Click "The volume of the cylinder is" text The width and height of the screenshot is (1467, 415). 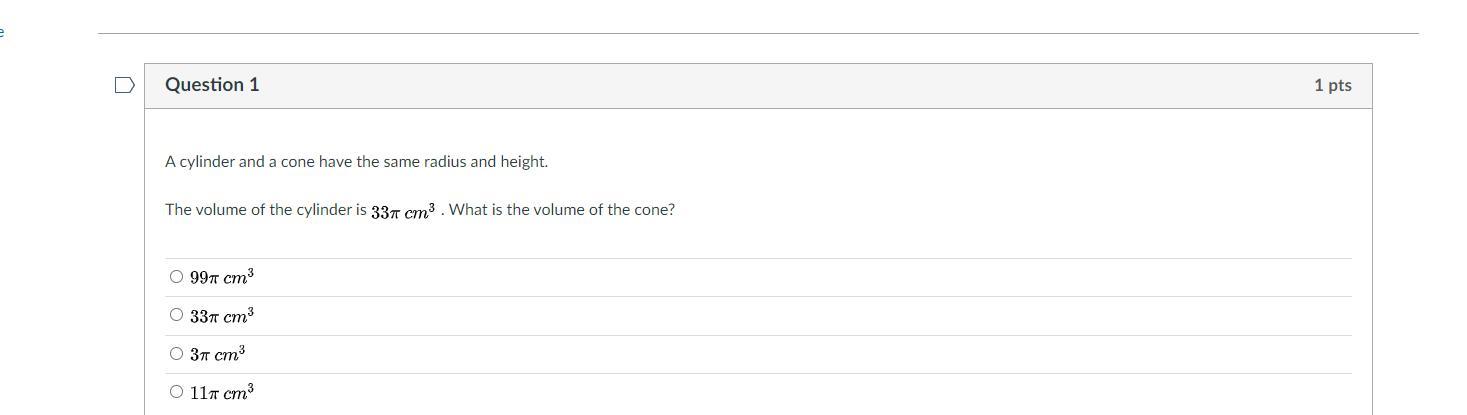pos(266,210)
